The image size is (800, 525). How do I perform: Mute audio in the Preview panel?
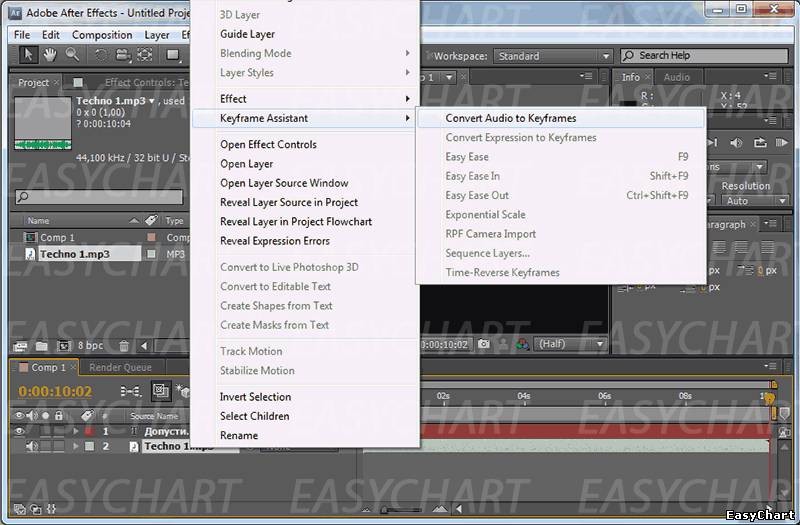736,143
